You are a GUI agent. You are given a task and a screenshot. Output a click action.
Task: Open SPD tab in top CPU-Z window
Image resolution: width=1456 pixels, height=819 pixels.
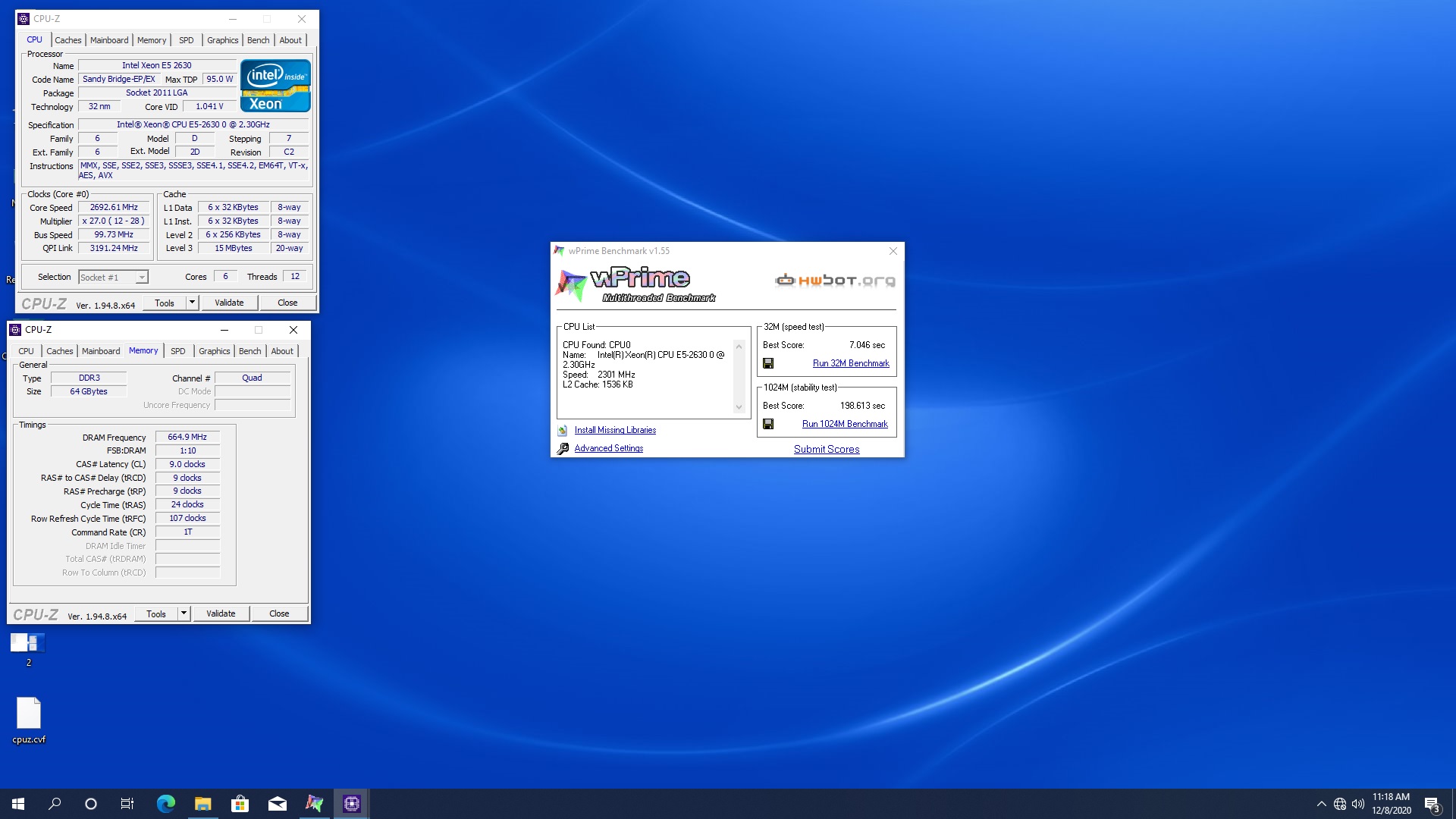(187, 40)
